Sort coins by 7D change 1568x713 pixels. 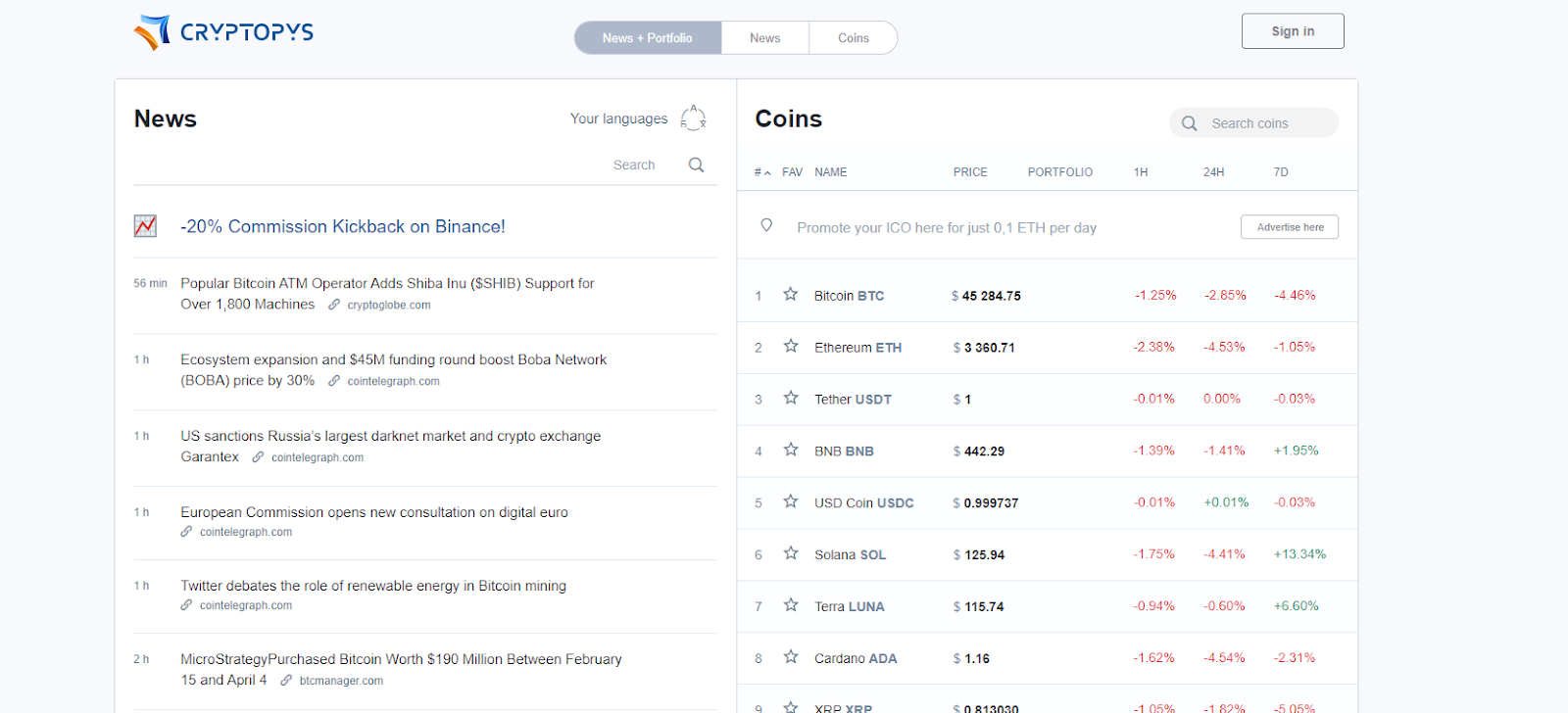[x=1281, y=172]
